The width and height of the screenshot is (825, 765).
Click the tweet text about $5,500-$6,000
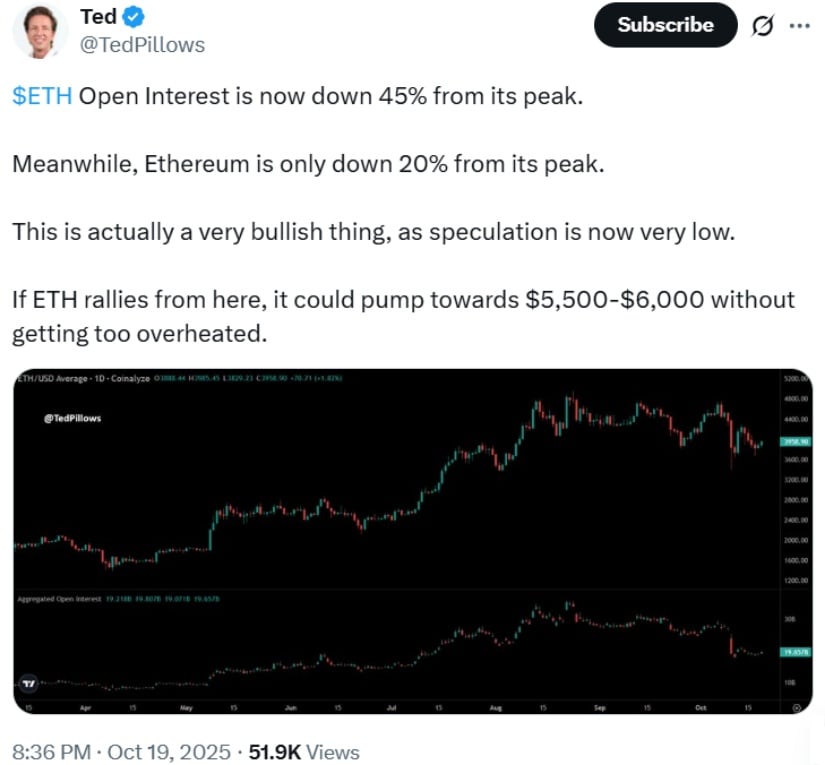(x=403, y=315)
